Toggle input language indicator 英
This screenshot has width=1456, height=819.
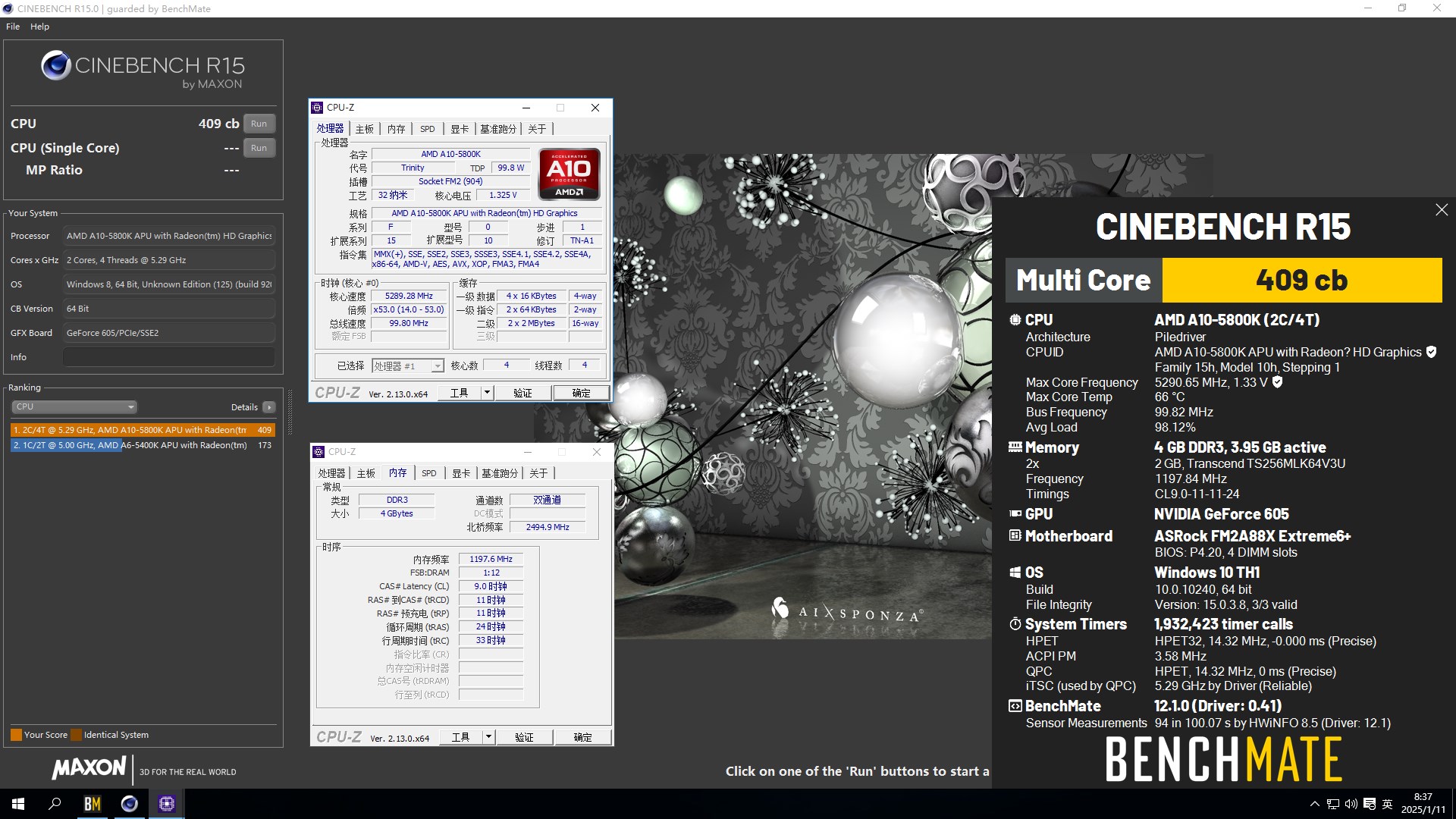(x=1388, y=804)
